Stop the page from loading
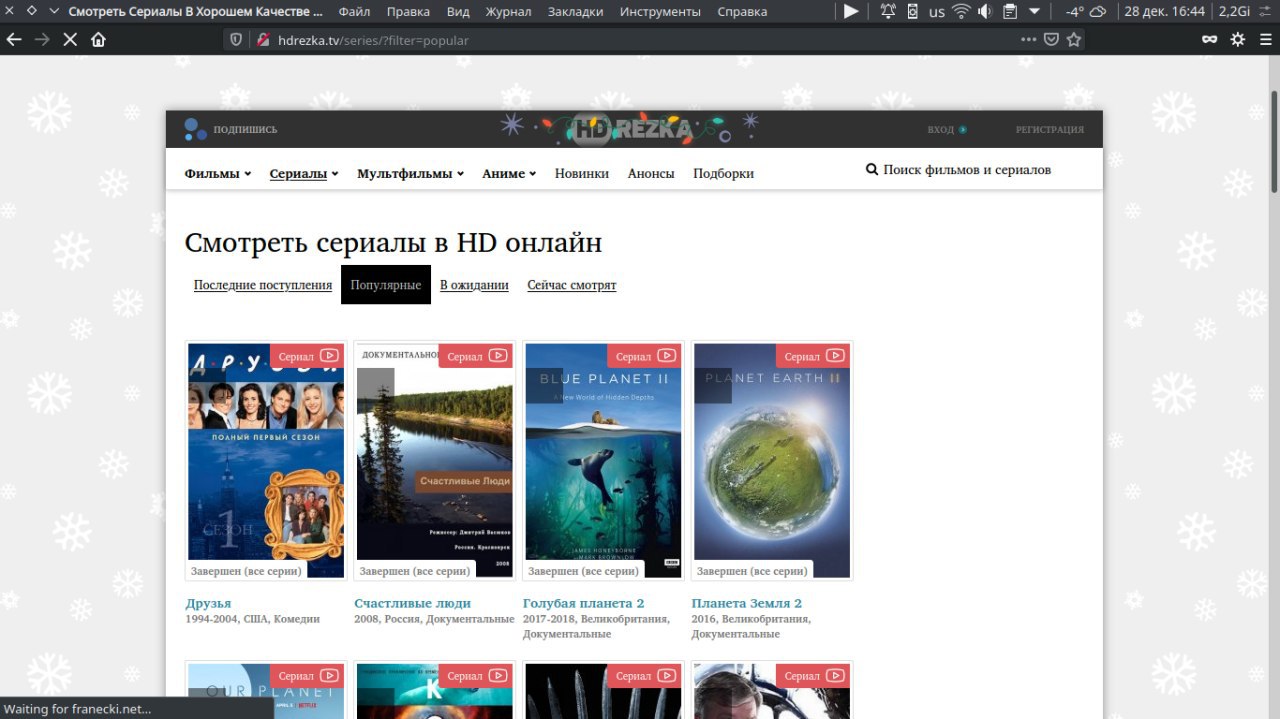Screen dimensions: 1280x719 (x=69, y=40)
